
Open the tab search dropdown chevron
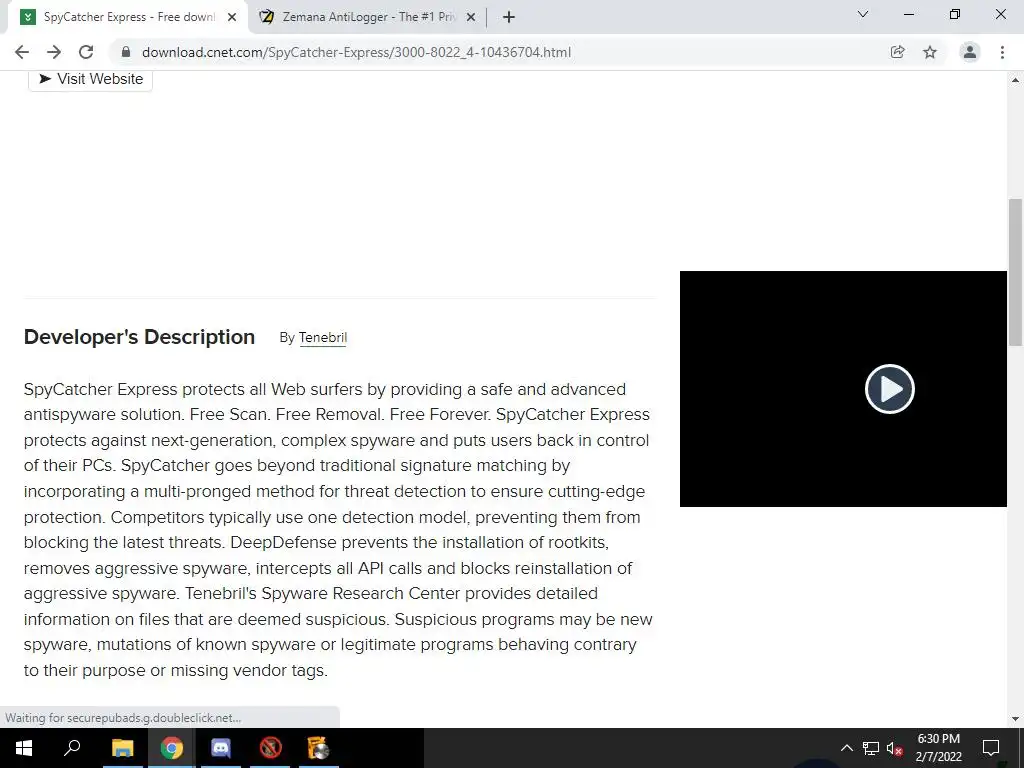[863, 14]
